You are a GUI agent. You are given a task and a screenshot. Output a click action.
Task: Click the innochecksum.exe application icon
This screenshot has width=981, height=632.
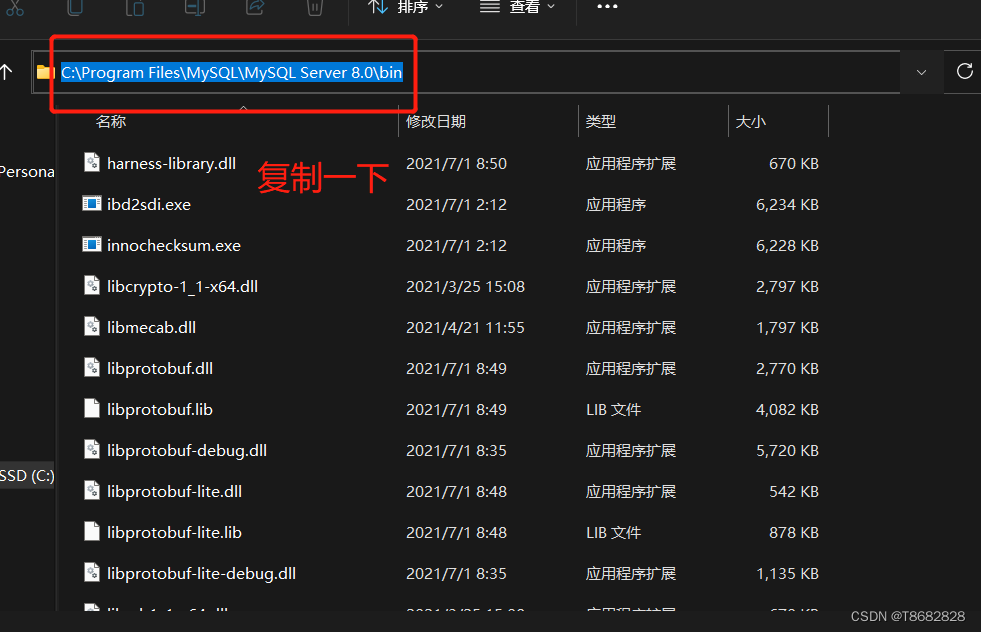(x=92, y=244)
